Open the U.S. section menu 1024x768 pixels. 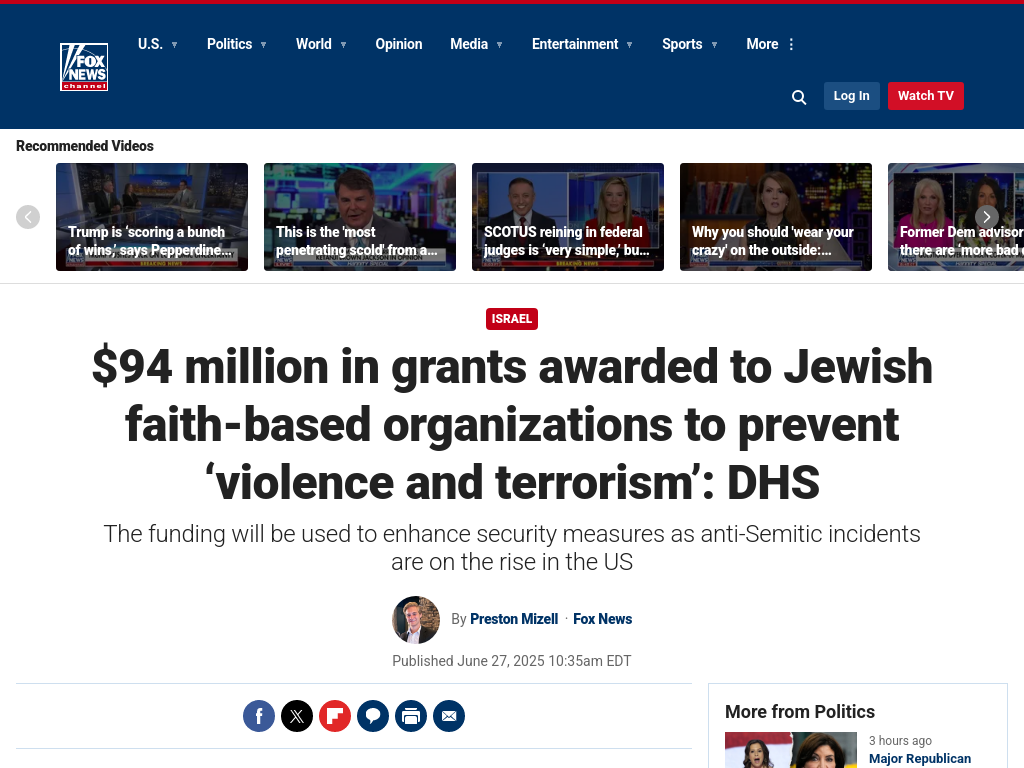pos(150,44)
